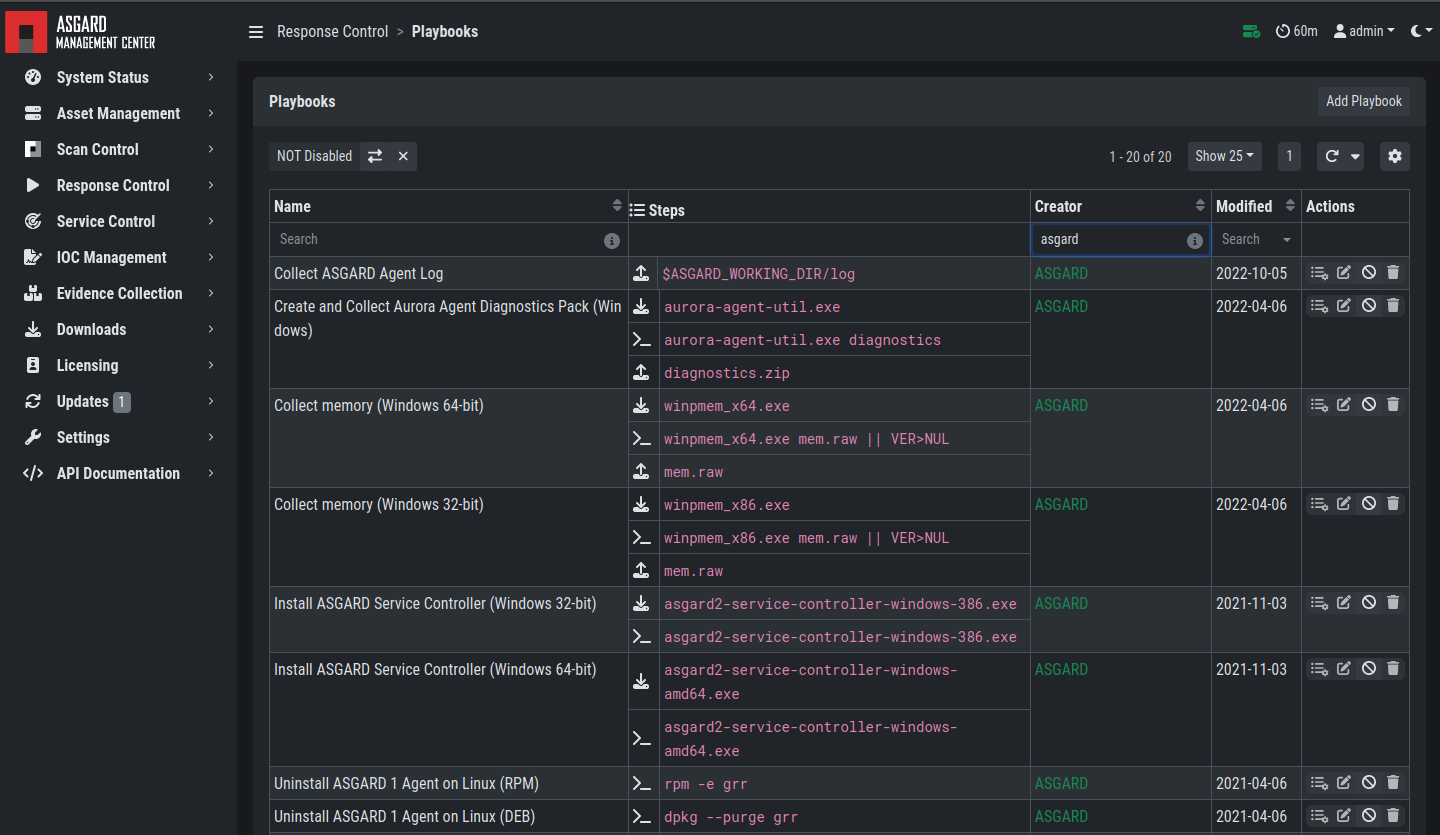
Task: Disable Install Service Controller (Windows 64-bit) playbook
Action: 1369,669
